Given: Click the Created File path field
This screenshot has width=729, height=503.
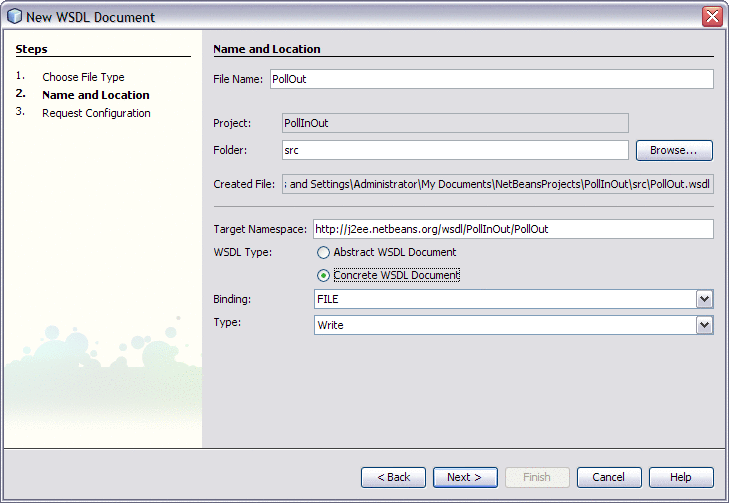Looking at the screenshot, I should point(497,184).
